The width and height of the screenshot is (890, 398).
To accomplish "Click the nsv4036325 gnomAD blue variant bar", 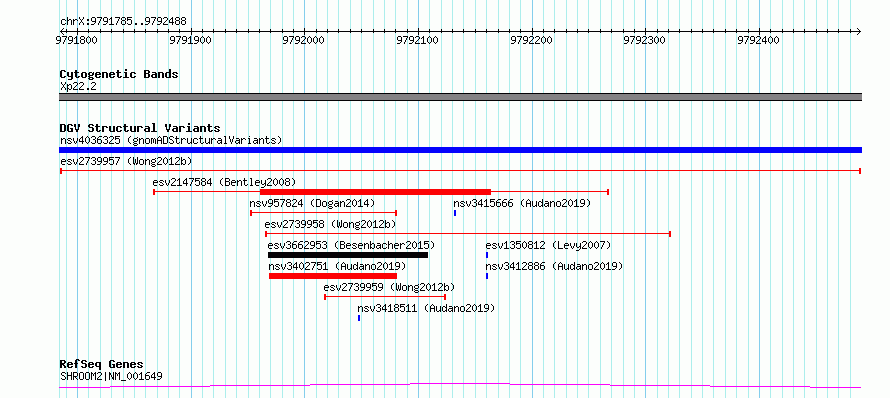I will tap(460, 150).
